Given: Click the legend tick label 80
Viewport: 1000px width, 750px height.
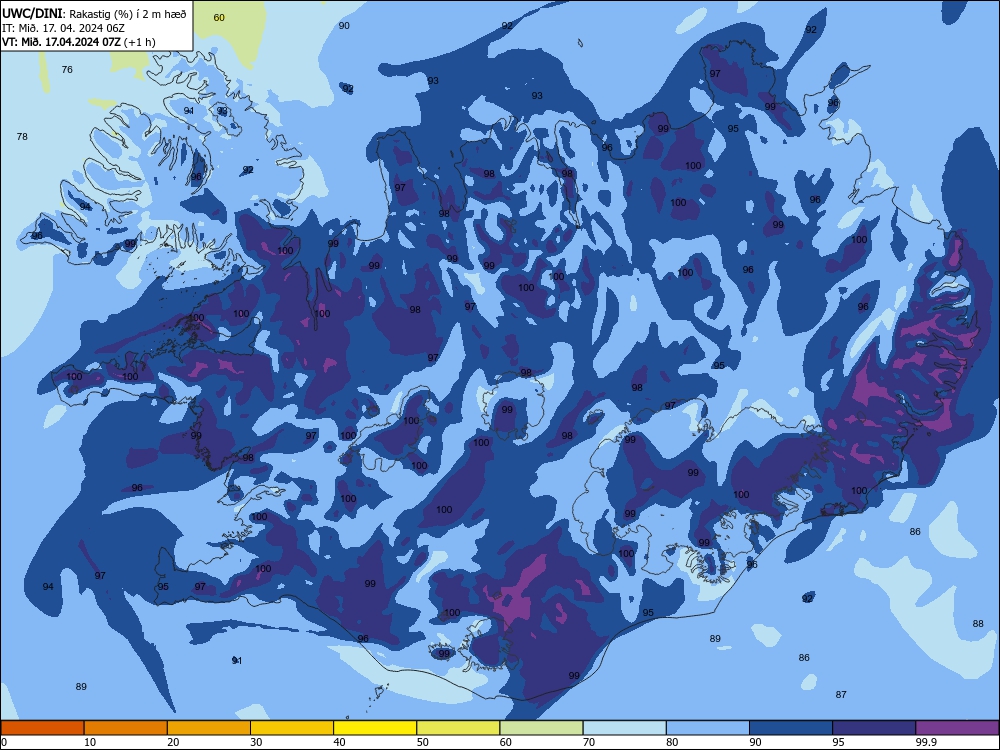Looking at the screenshot, I should point(673,742).
